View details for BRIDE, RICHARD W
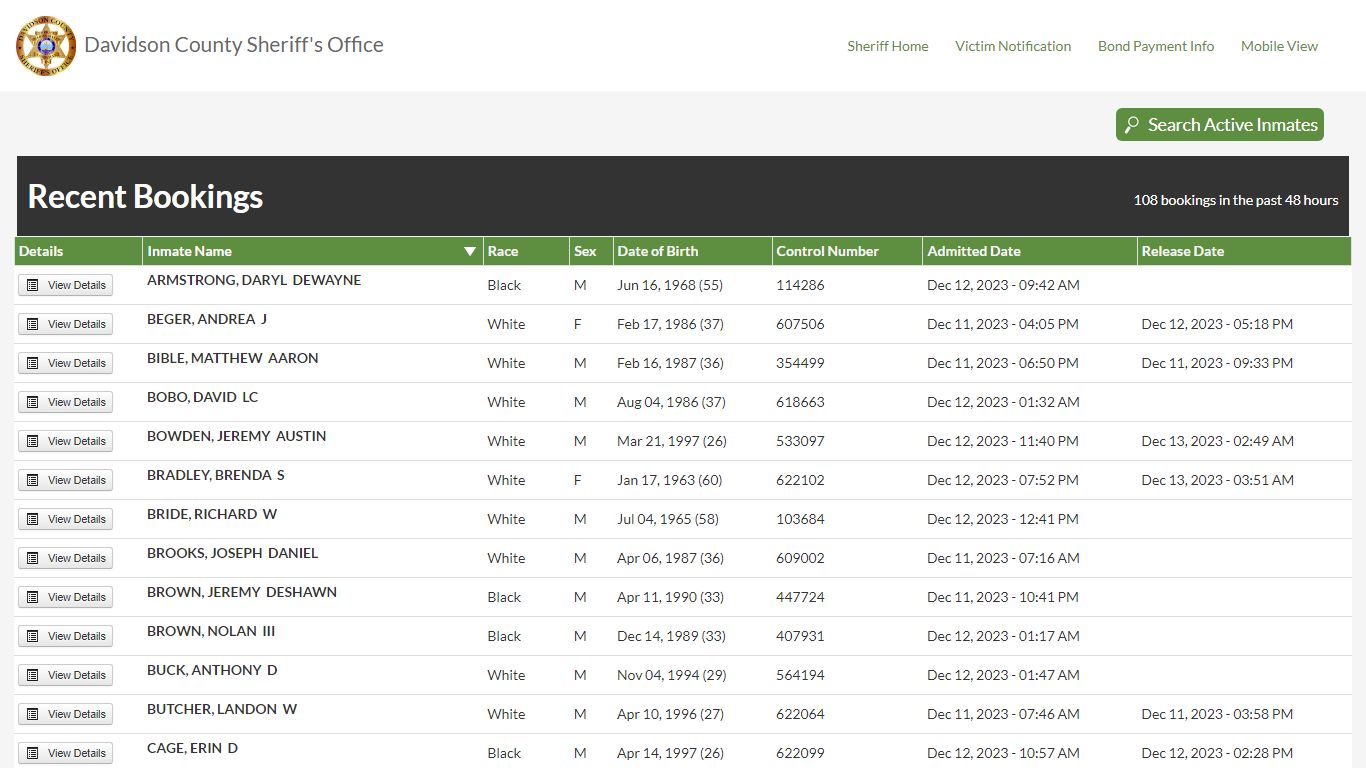The width and height of the screenshot is (1366, 768). (65, 519)
